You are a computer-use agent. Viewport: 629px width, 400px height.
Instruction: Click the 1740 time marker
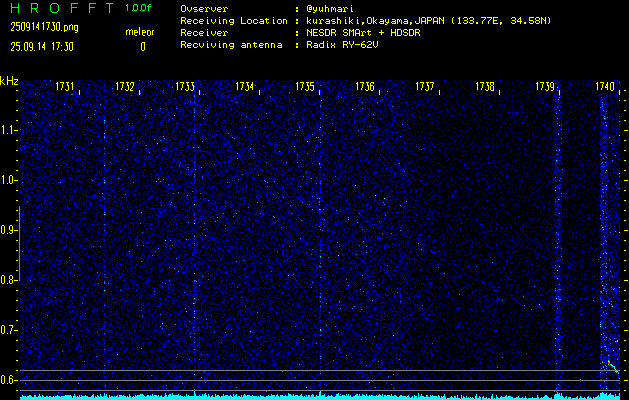click(x=605, y=86)
